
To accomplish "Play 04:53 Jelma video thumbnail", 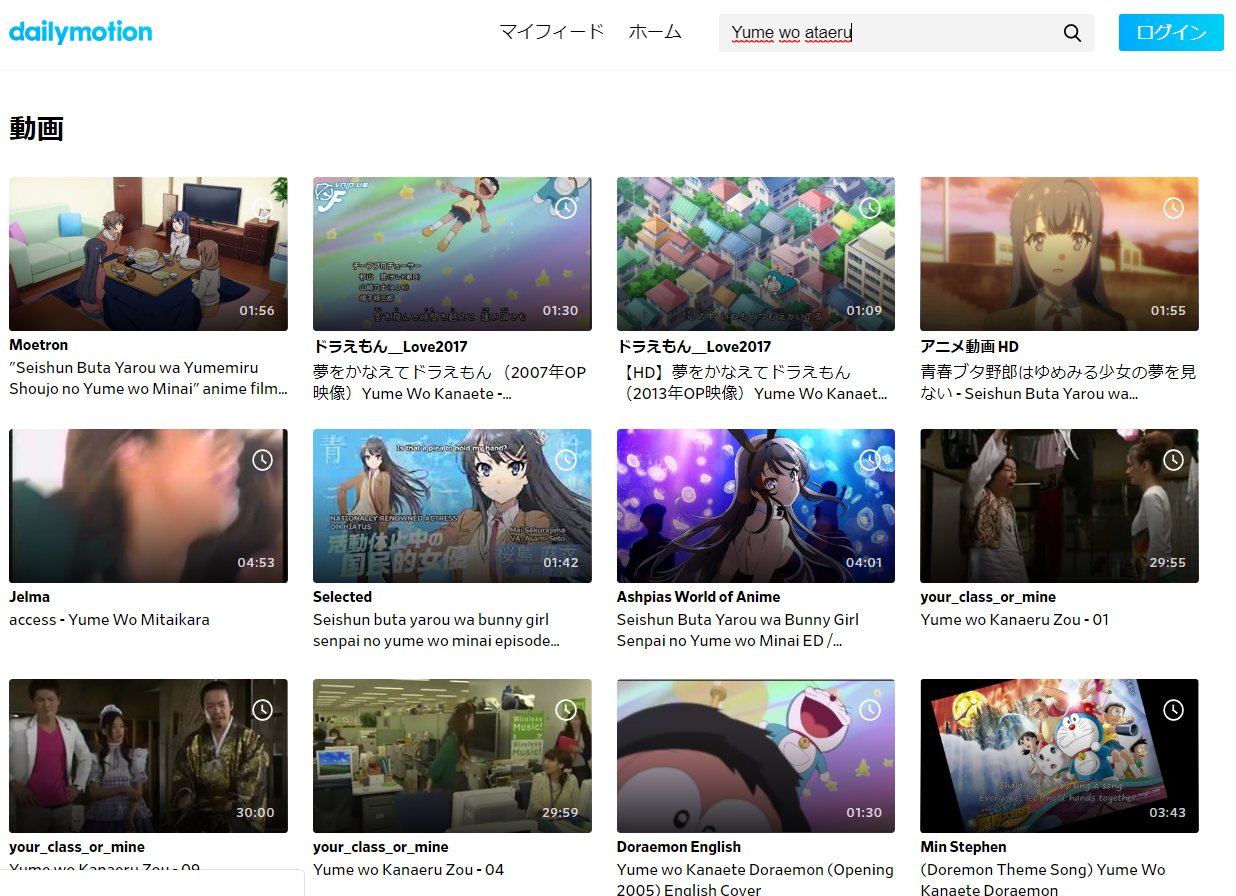I will [x=148, y=506].
